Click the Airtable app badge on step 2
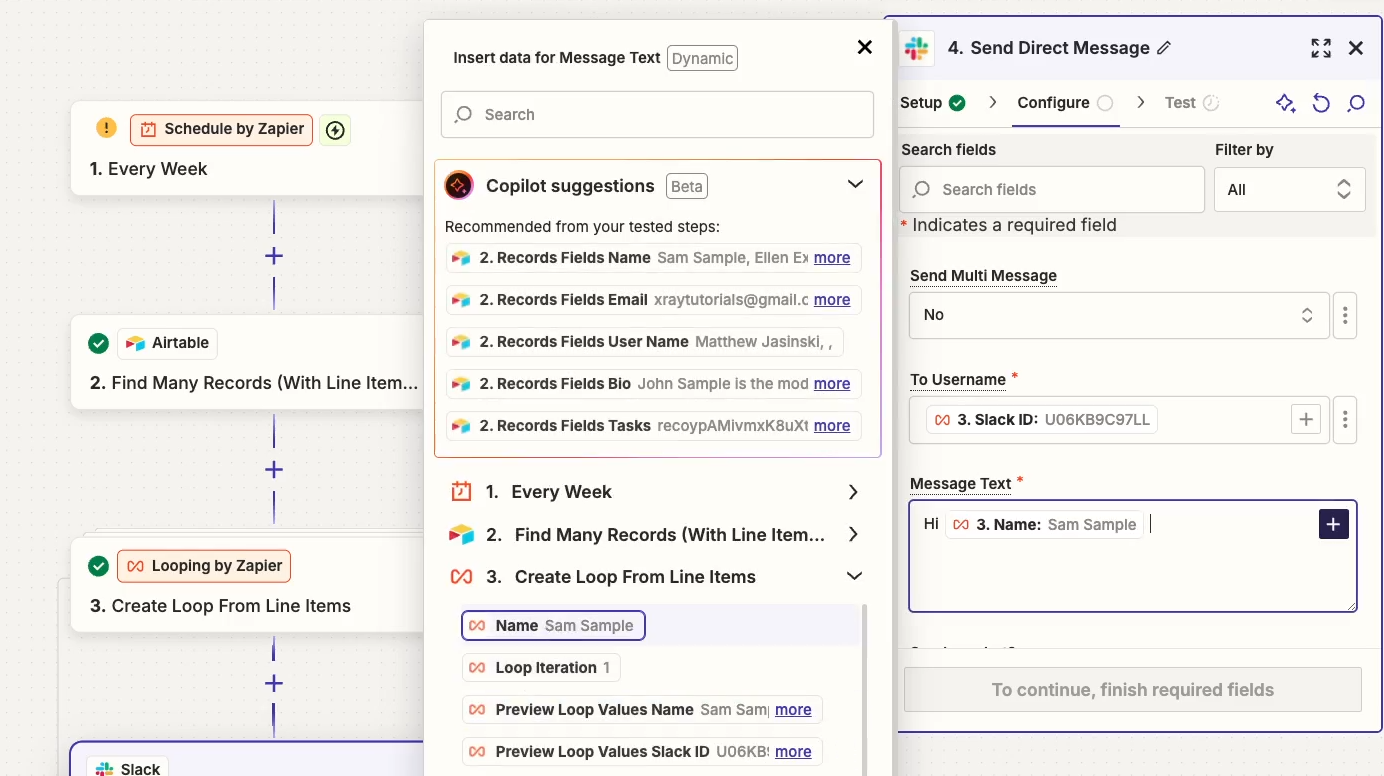The height and width of the screenshot is (776, 1384). coord(167,343)
